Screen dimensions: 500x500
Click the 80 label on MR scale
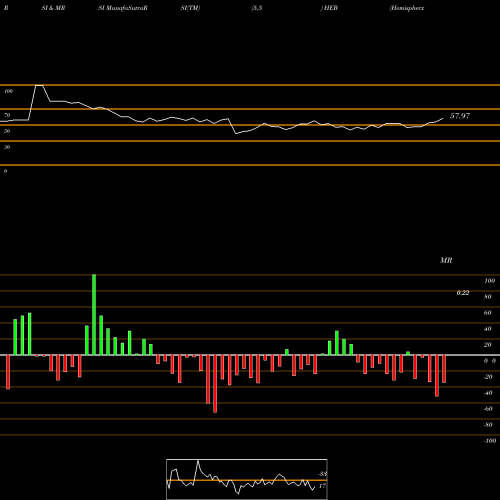coord(488,297)
